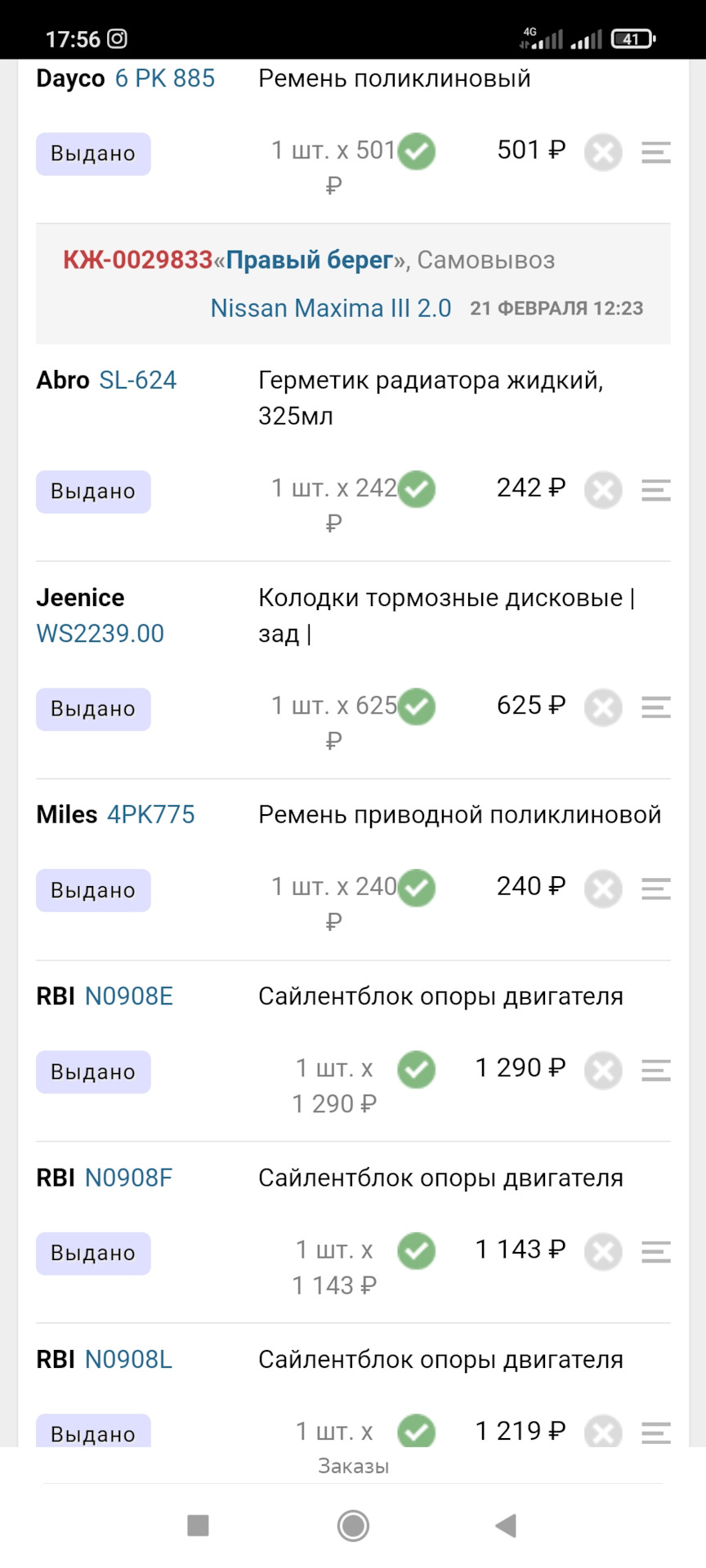The width and height of the screenshot is (706, 1568).
Task: Open part number SL-624 link
Action: click(x=137, y=381)
